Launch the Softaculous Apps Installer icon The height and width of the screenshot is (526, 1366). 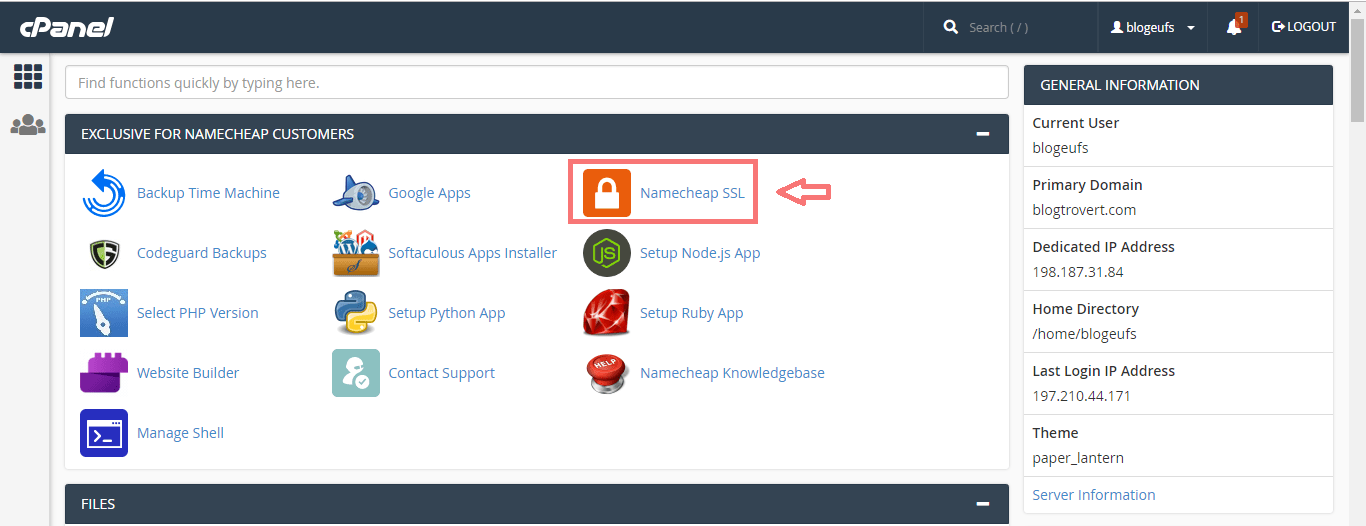[x=356, y=253]
